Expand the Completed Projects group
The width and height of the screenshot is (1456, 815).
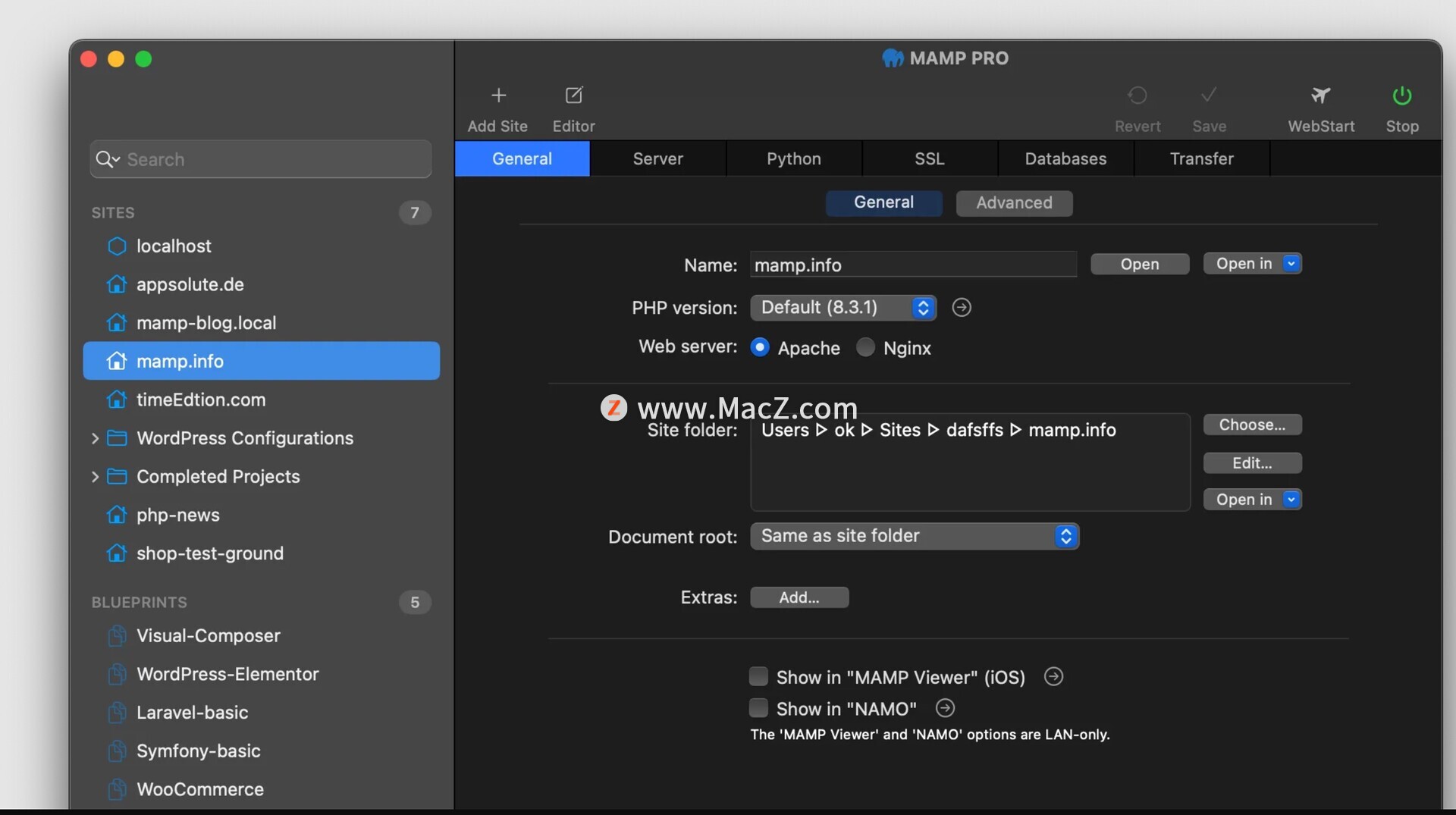[95, 477]
